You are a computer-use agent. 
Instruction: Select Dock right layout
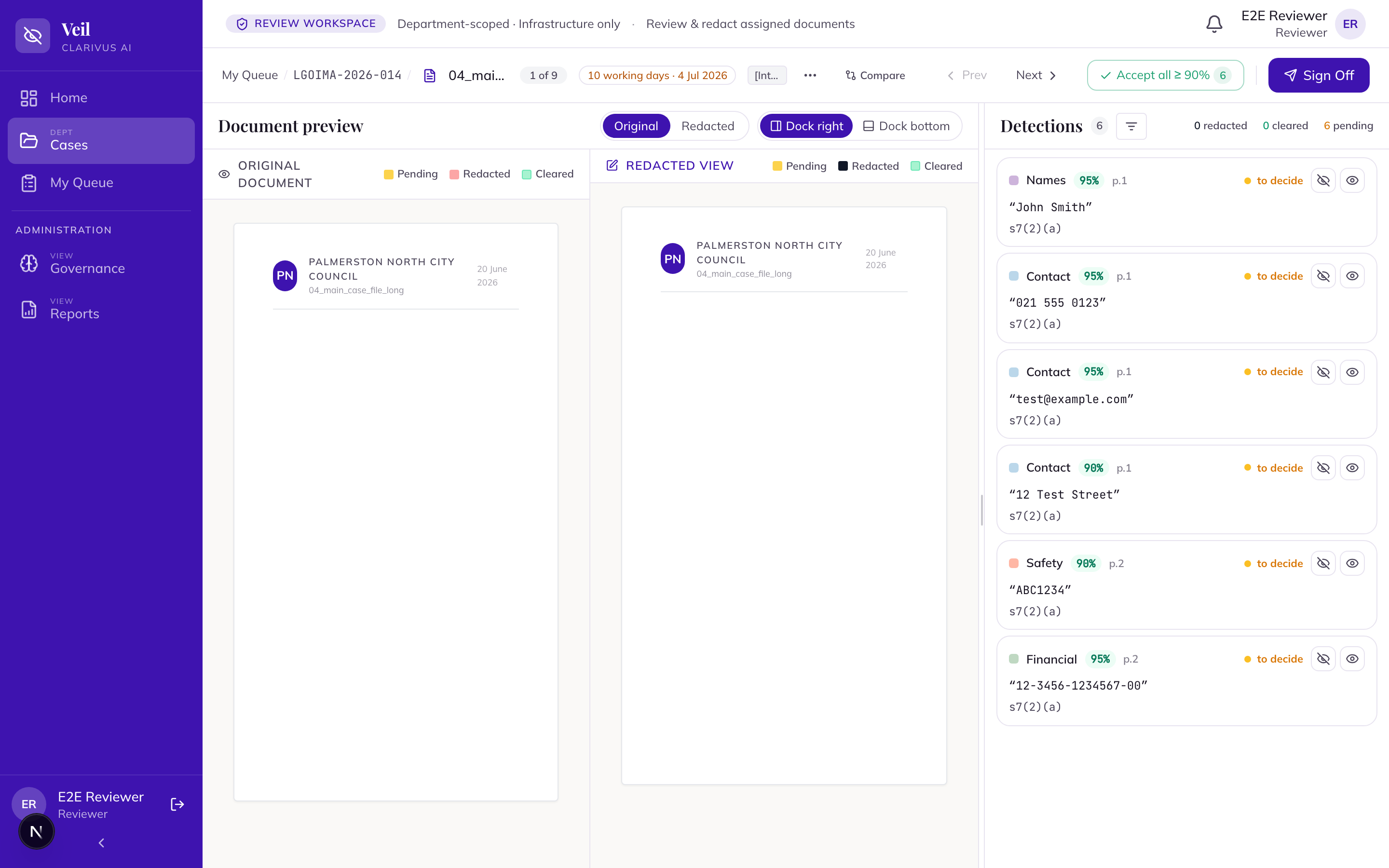pyautogui.click(x=806, y=126)
